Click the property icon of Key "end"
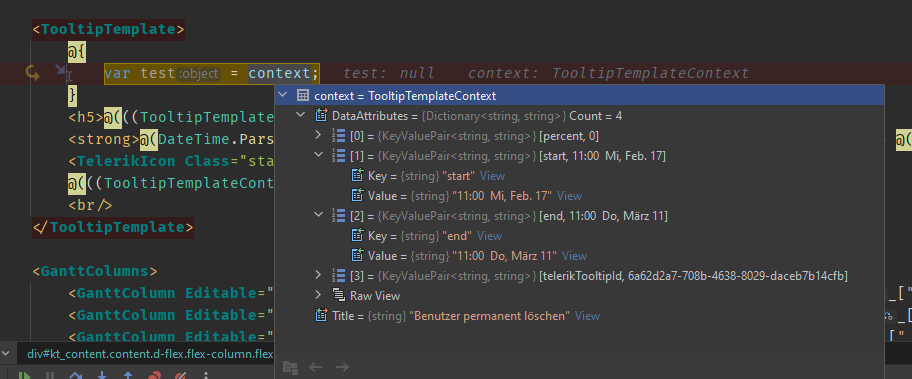The image size is (912, 379). pos(358,235)
